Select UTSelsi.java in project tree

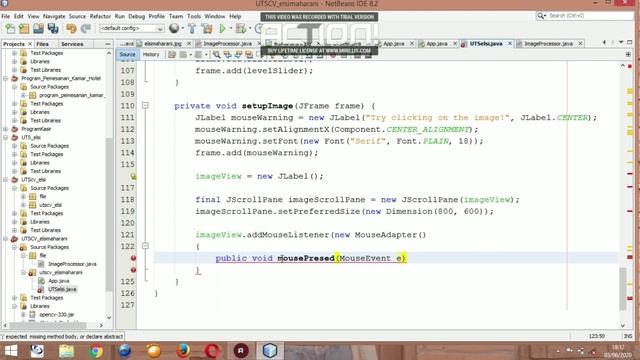(x=62, y=289)
